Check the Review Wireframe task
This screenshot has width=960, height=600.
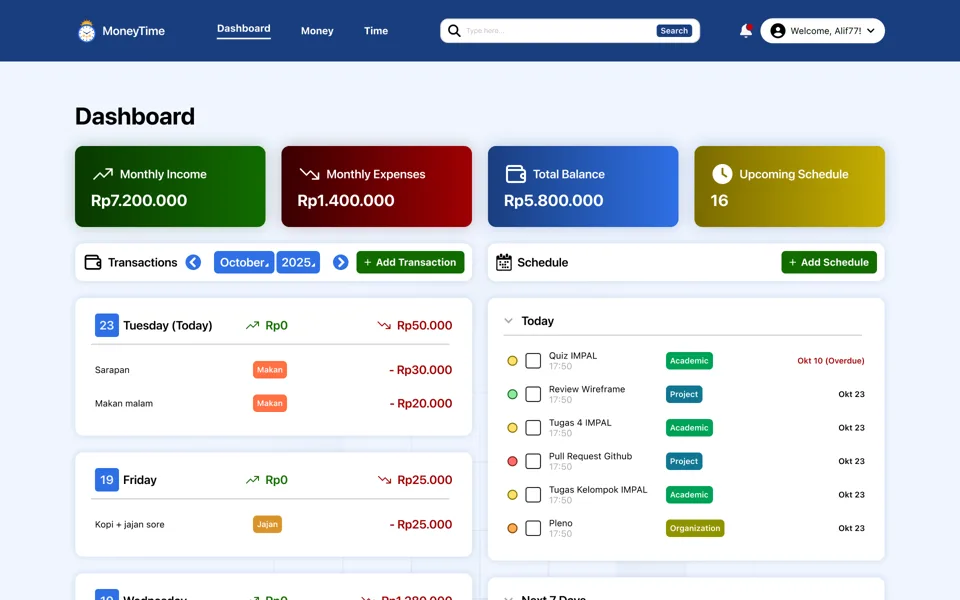tap(533, 394)
